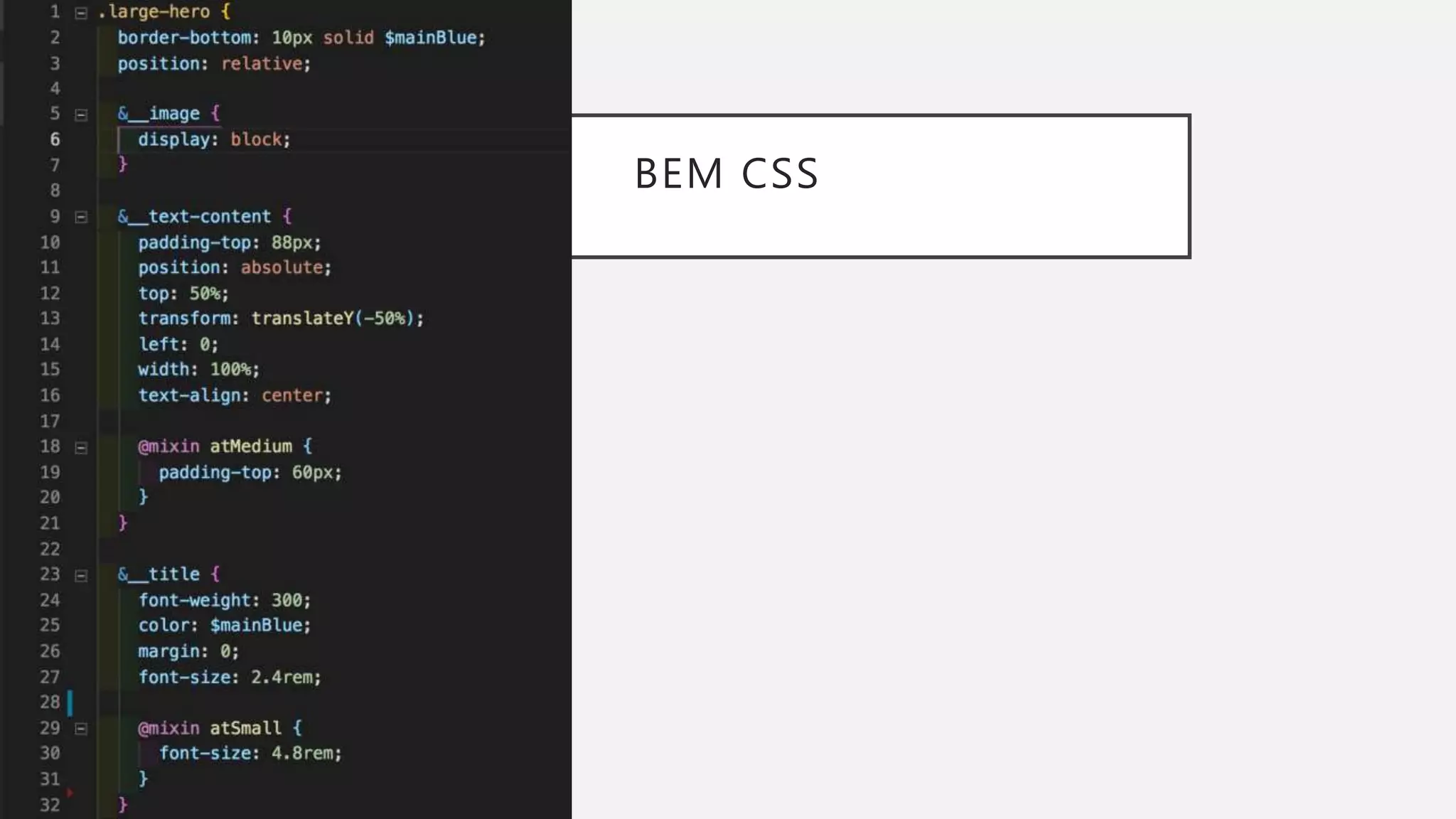This screenshot has height=819, width=1456.
Task: Click line number 27 in the gutter
Action: pyautogui.click(x=50, y=677)
